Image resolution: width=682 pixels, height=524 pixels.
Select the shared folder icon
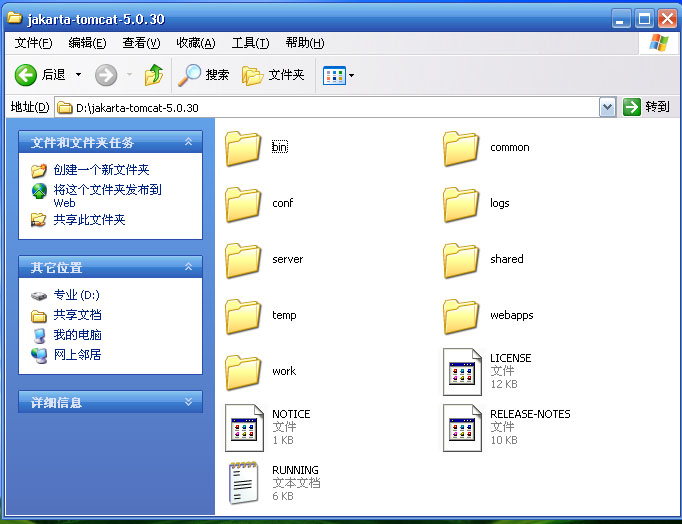coord(461,260)
